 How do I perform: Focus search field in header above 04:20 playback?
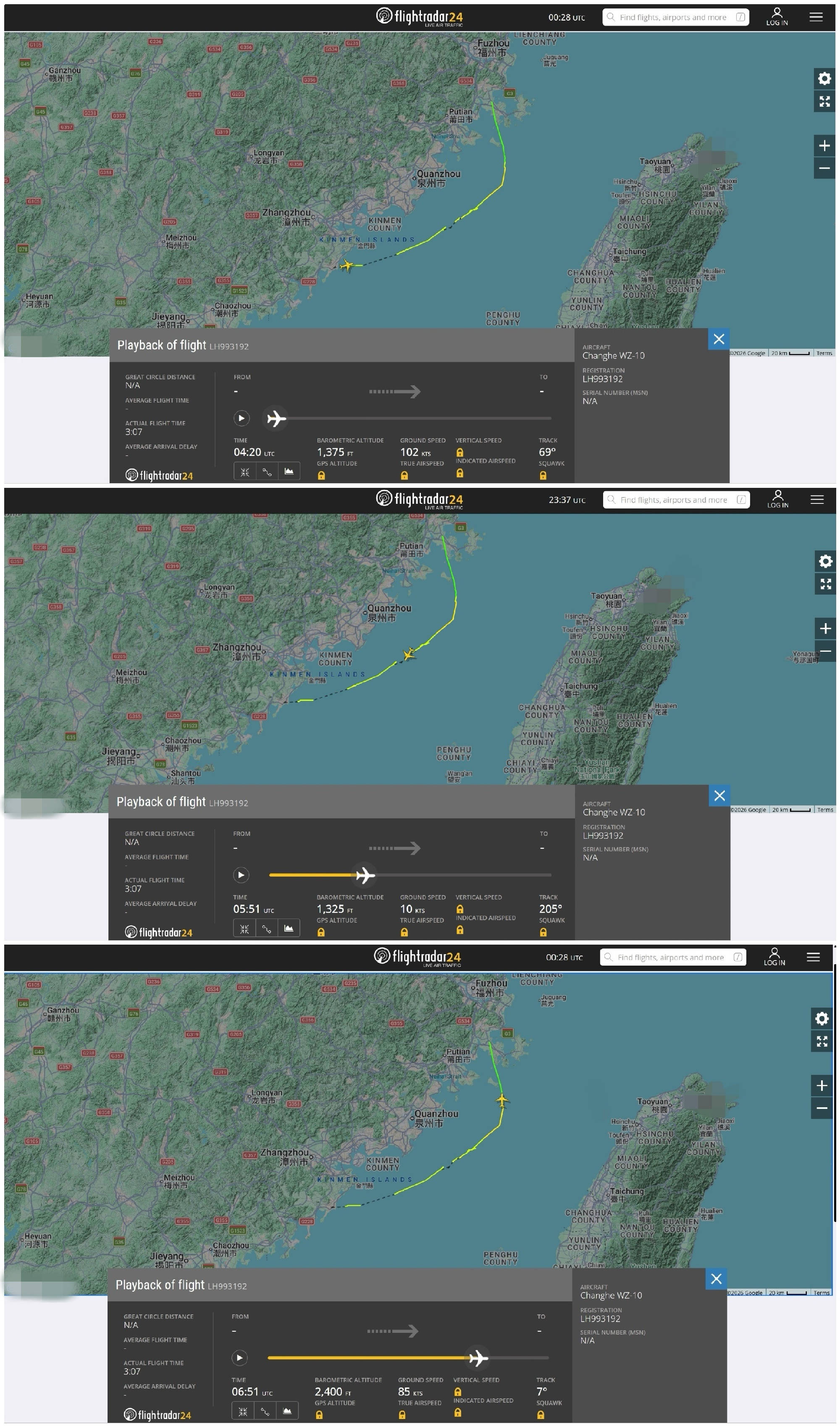tap(676, 17)
